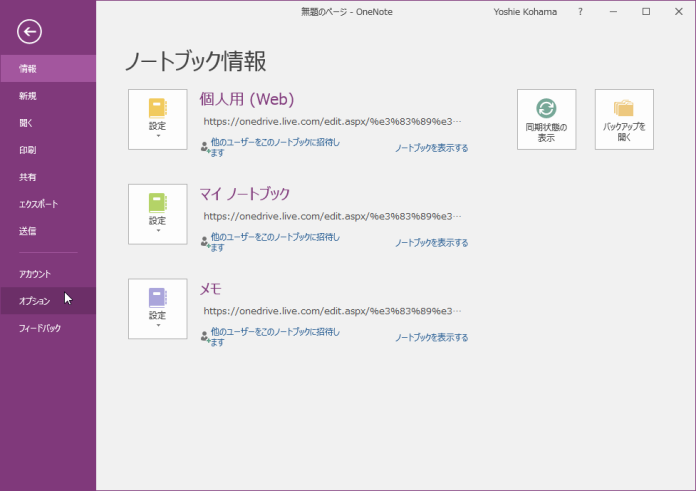Expand 設定 dropdown for メモ notebook

[157, 309]
